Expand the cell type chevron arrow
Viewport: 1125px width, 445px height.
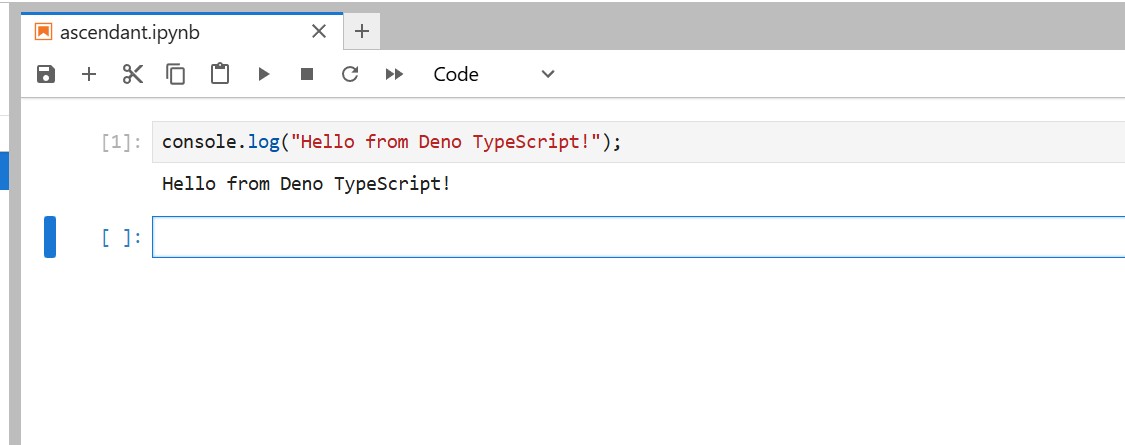point(547,74)
